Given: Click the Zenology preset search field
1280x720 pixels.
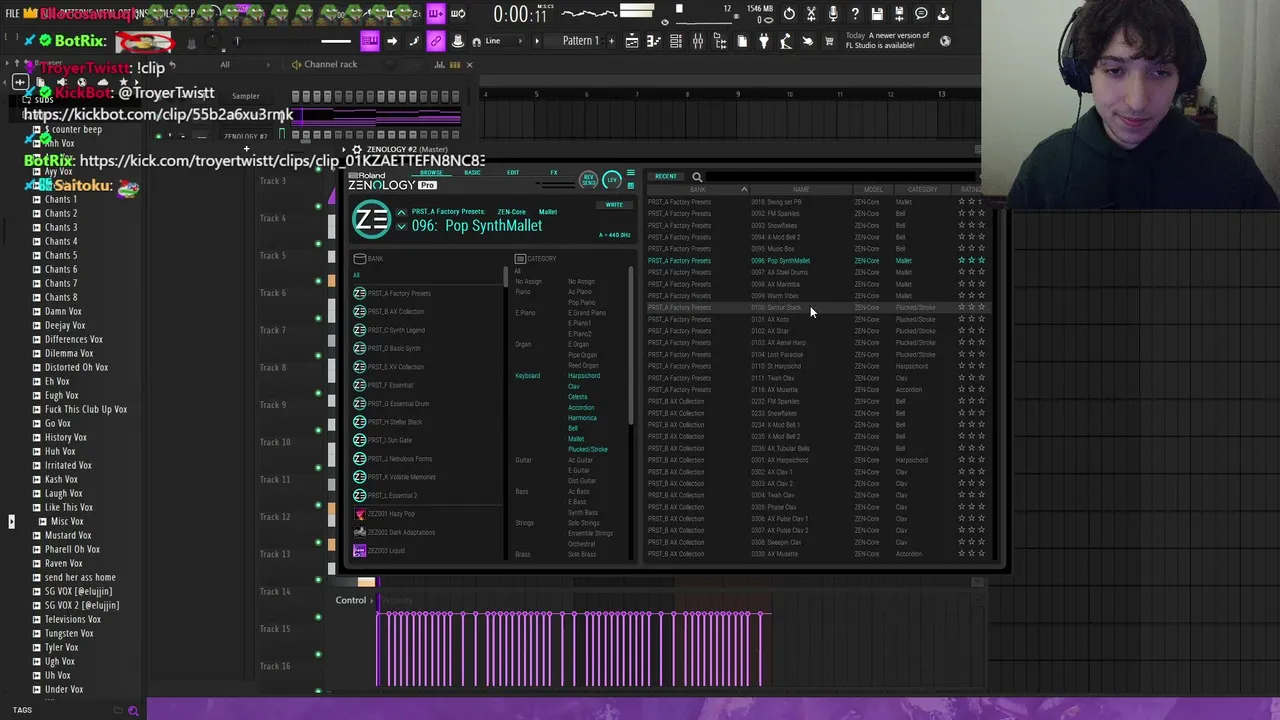Looking at the screenshot, I should pyautogui.click(x=840, y=177).
